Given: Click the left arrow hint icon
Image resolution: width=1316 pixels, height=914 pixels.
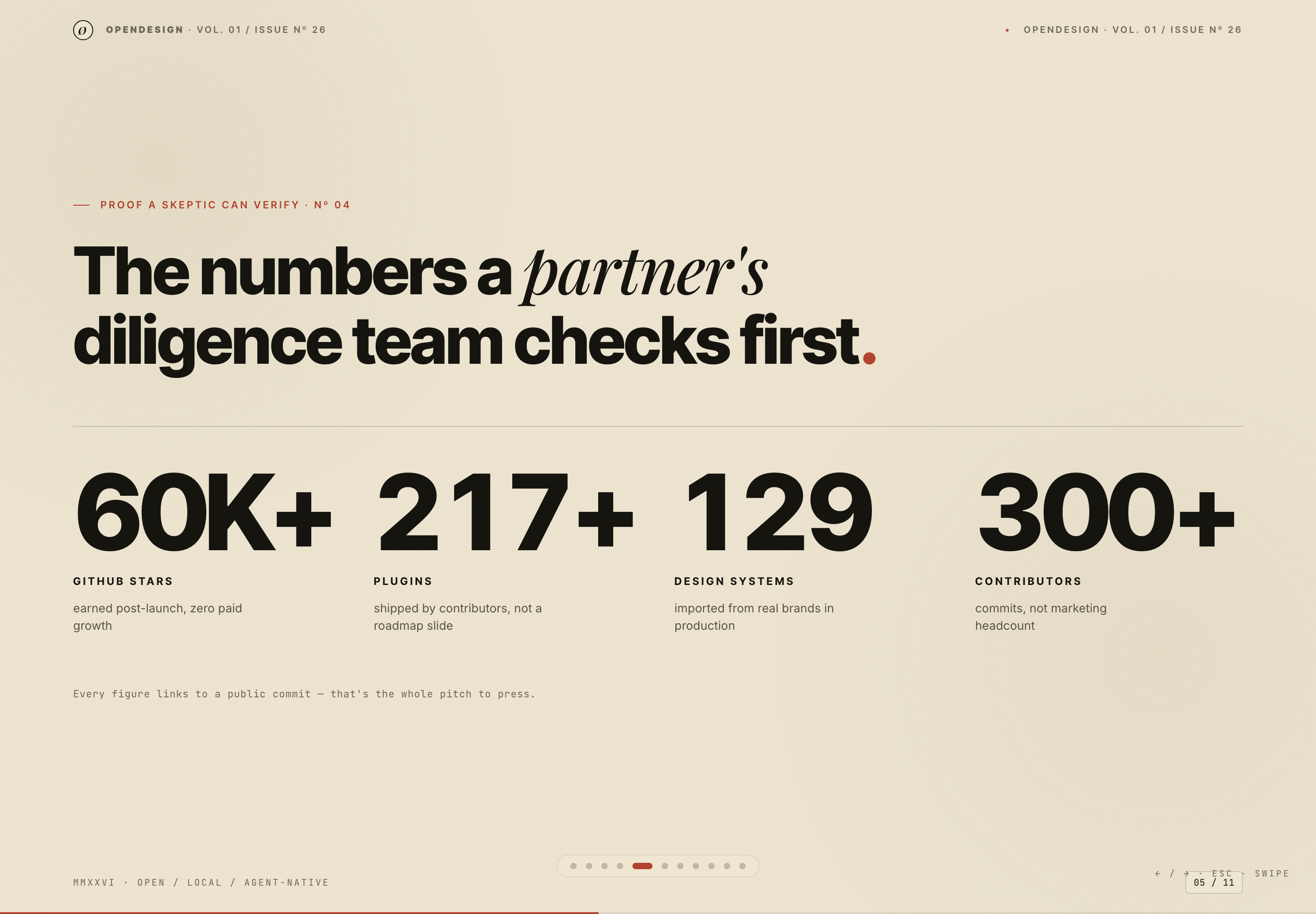Looking at the screenshot, I should pyautogui.click(x=1158, y=873).
